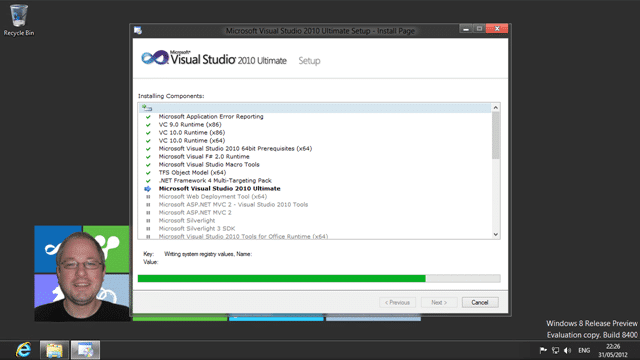Click the green installation progress bar
Image resolution: width=640 pixels, height=360 pixels.
[282, 278]
